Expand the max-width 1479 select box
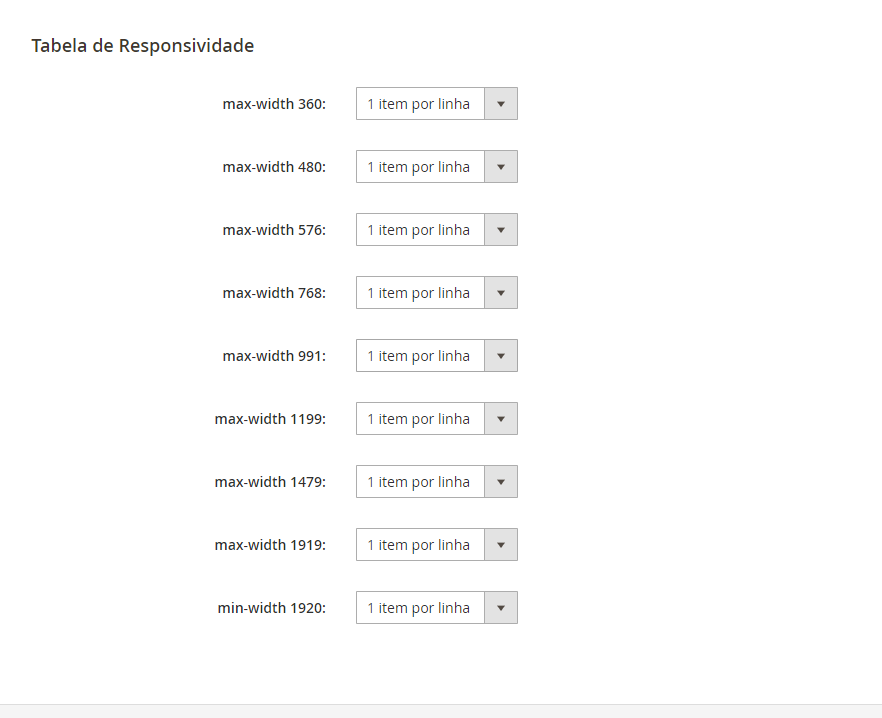 coord(436,482)
